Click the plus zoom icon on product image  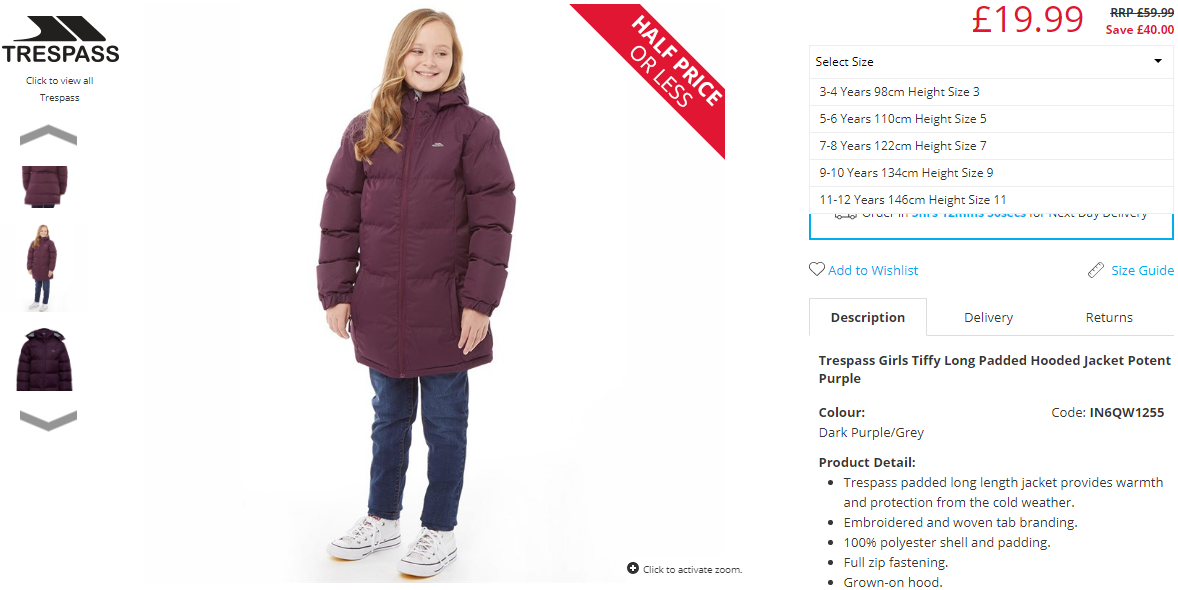[633, 568]
